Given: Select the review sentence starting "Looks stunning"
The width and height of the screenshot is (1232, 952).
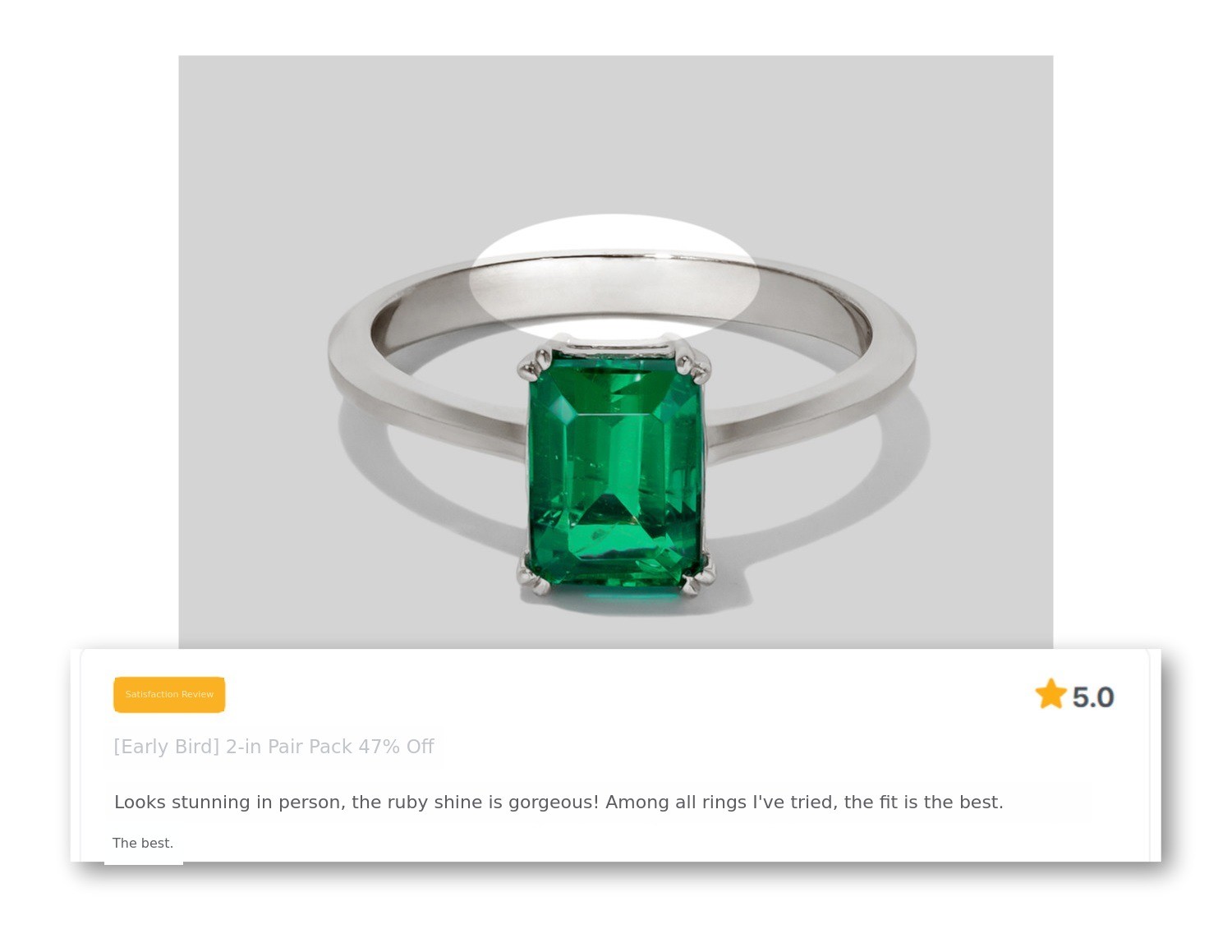Looking at the screenshot, I should 559,802.
